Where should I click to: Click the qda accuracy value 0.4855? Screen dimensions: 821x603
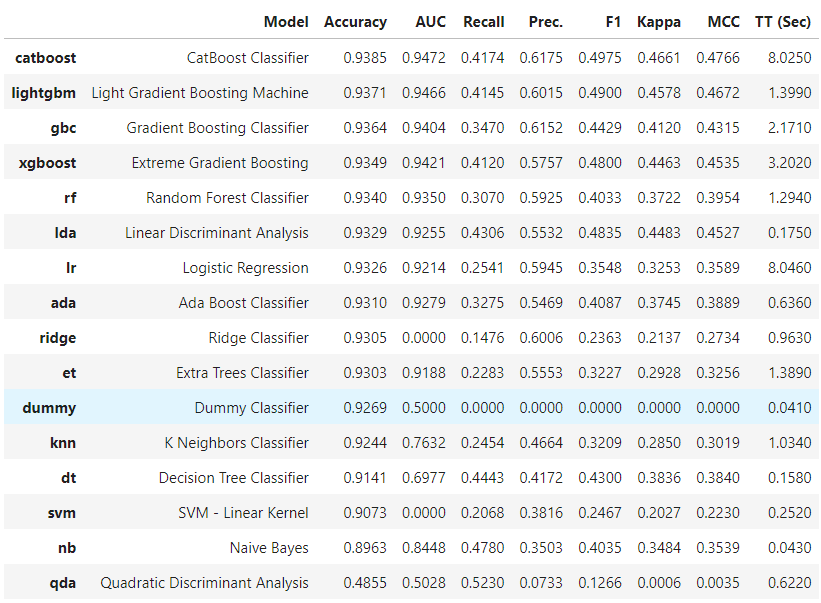coord(365,583)
